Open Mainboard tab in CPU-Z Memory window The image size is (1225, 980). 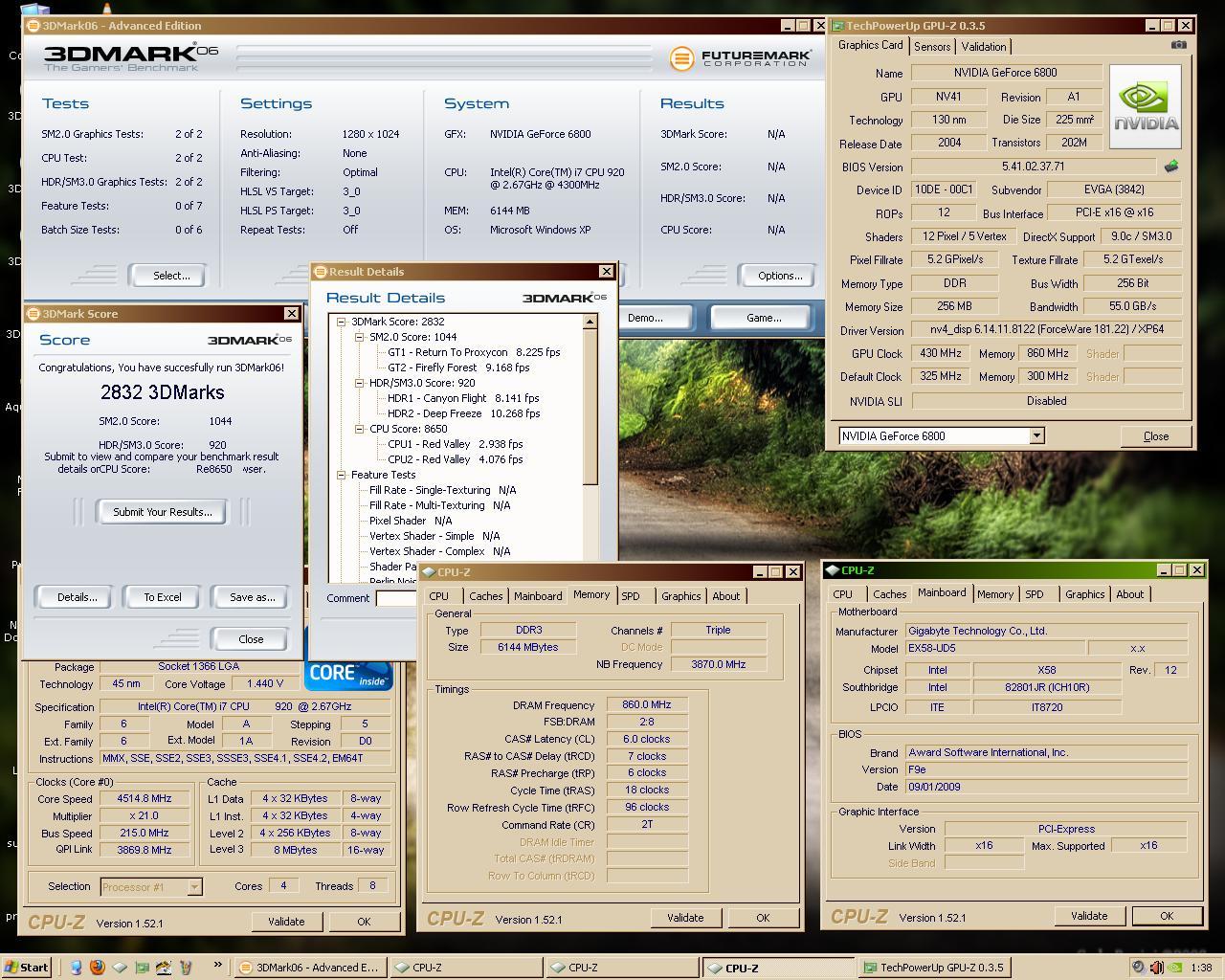[538, 596]
